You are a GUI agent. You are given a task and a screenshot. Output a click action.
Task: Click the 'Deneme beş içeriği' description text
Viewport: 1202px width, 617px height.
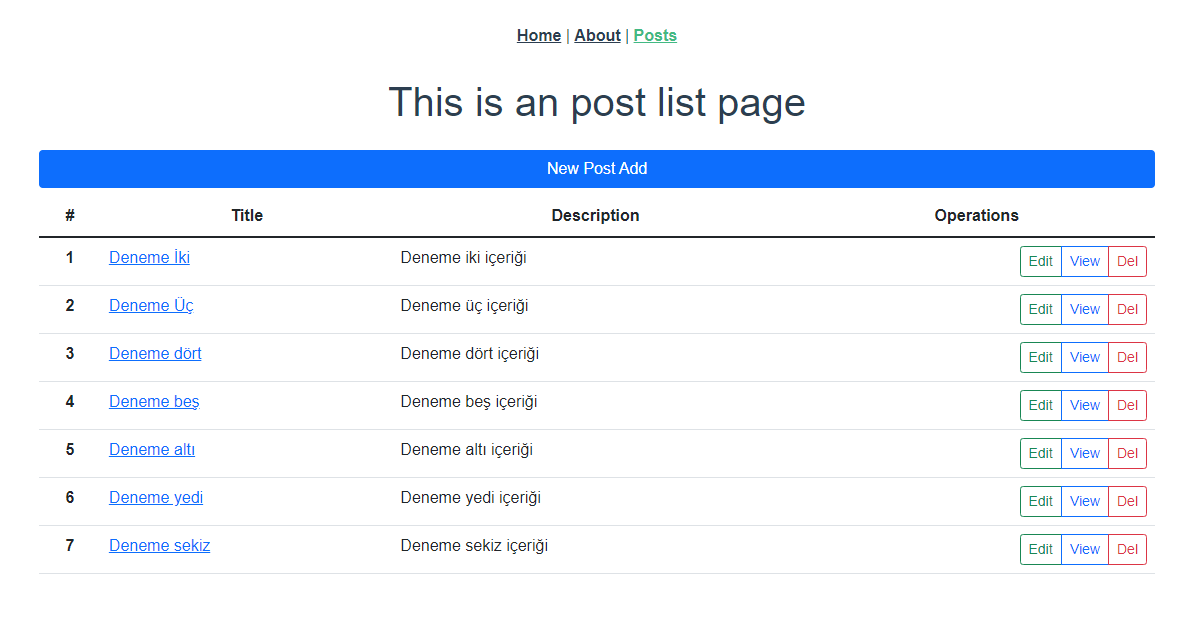click(469, 402)
